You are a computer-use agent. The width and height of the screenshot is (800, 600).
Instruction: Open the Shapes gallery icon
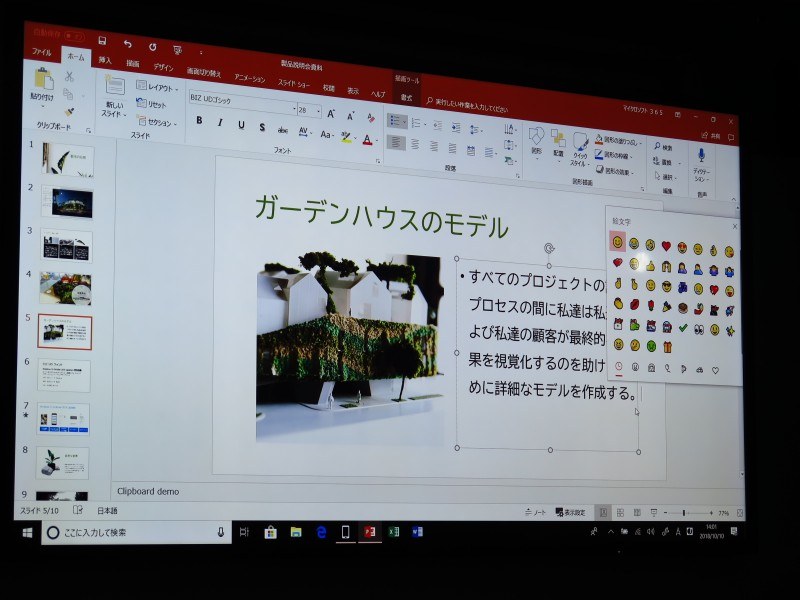[x=536, y=138]
